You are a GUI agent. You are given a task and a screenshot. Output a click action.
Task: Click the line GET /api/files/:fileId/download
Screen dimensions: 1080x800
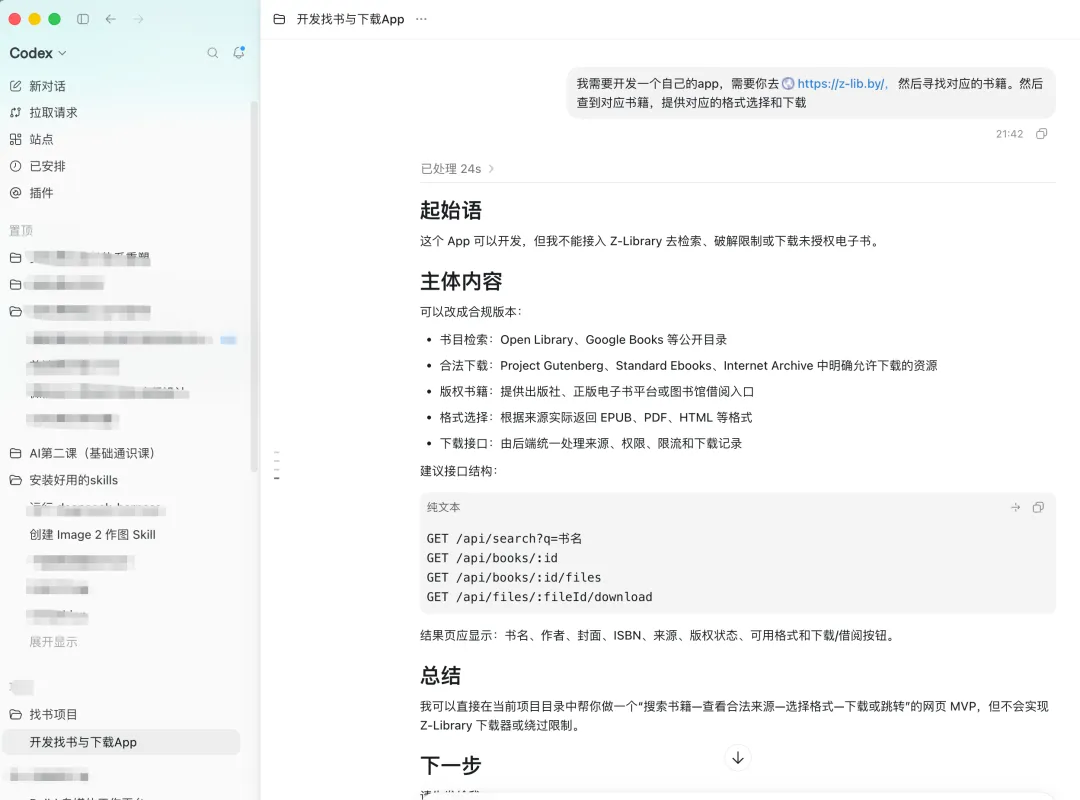539,597
